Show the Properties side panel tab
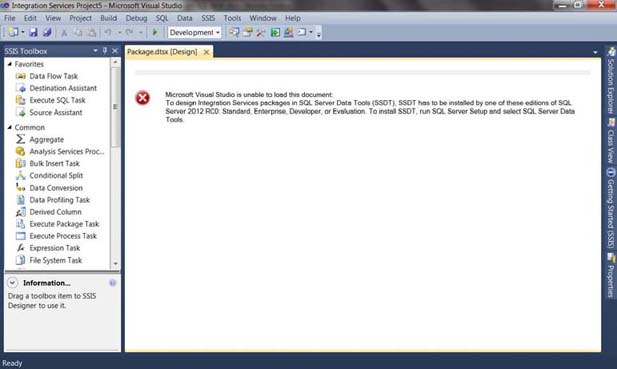The width and height of the screenshot is (617, 369). point(611,275)
